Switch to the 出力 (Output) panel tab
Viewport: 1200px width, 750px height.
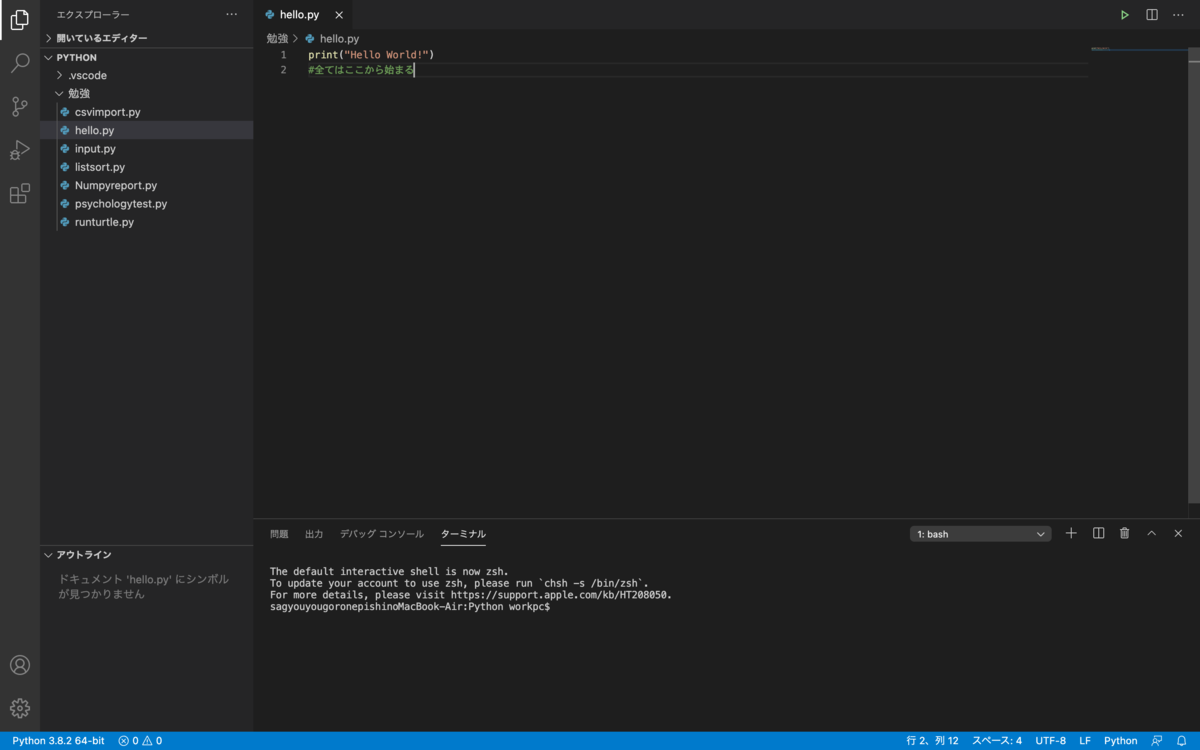point(314,534)
